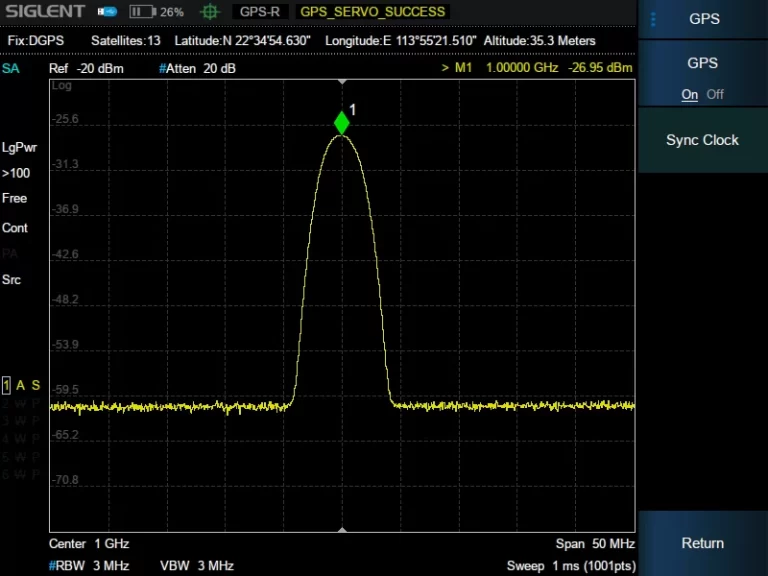Toggle the GPS On/Off softkey
Screen dimensions: 768x576
pos(702,77)
